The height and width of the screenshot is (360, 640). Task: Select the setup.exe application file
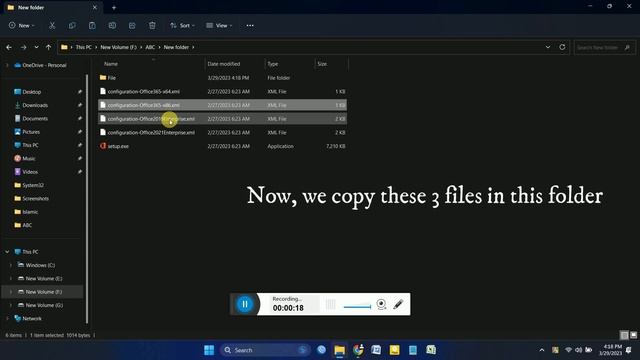click(222, 146)
